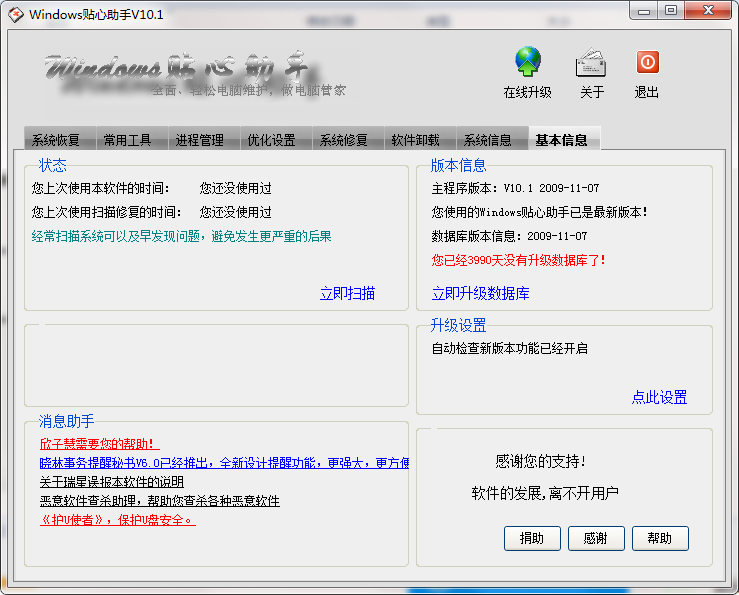Click the 软件的发展,离不开用户 text
The width and height of the screenshot is (739, 595).
545,493
